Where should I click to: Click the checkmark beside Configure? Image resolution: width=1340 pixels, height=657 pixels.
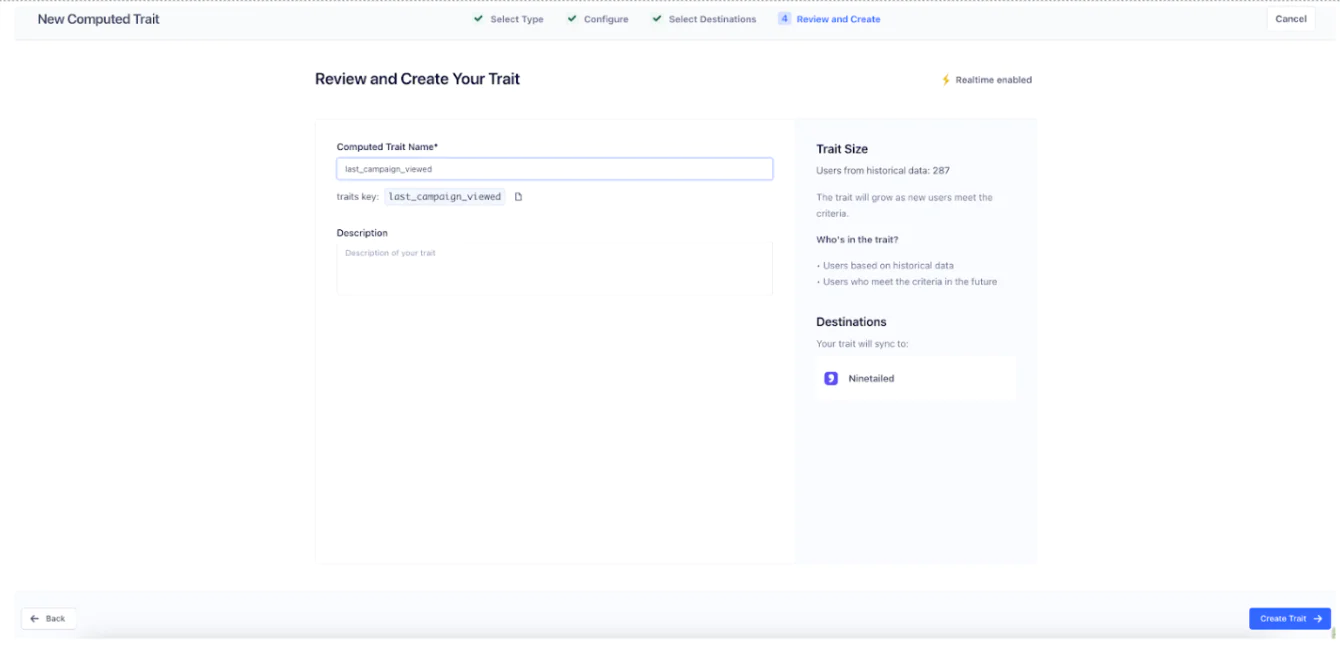(572, 19)
